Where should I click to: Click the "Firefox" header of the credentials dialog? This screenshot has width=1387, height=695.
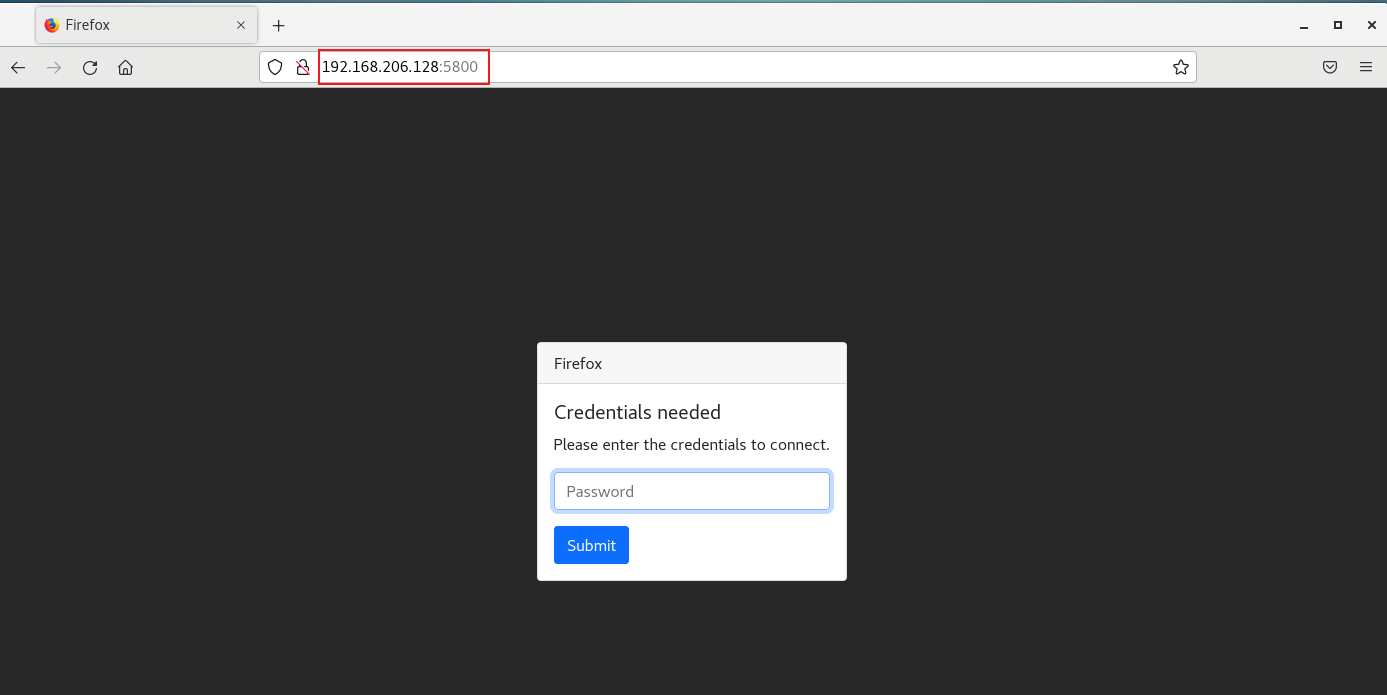click(x=578, y=364)
